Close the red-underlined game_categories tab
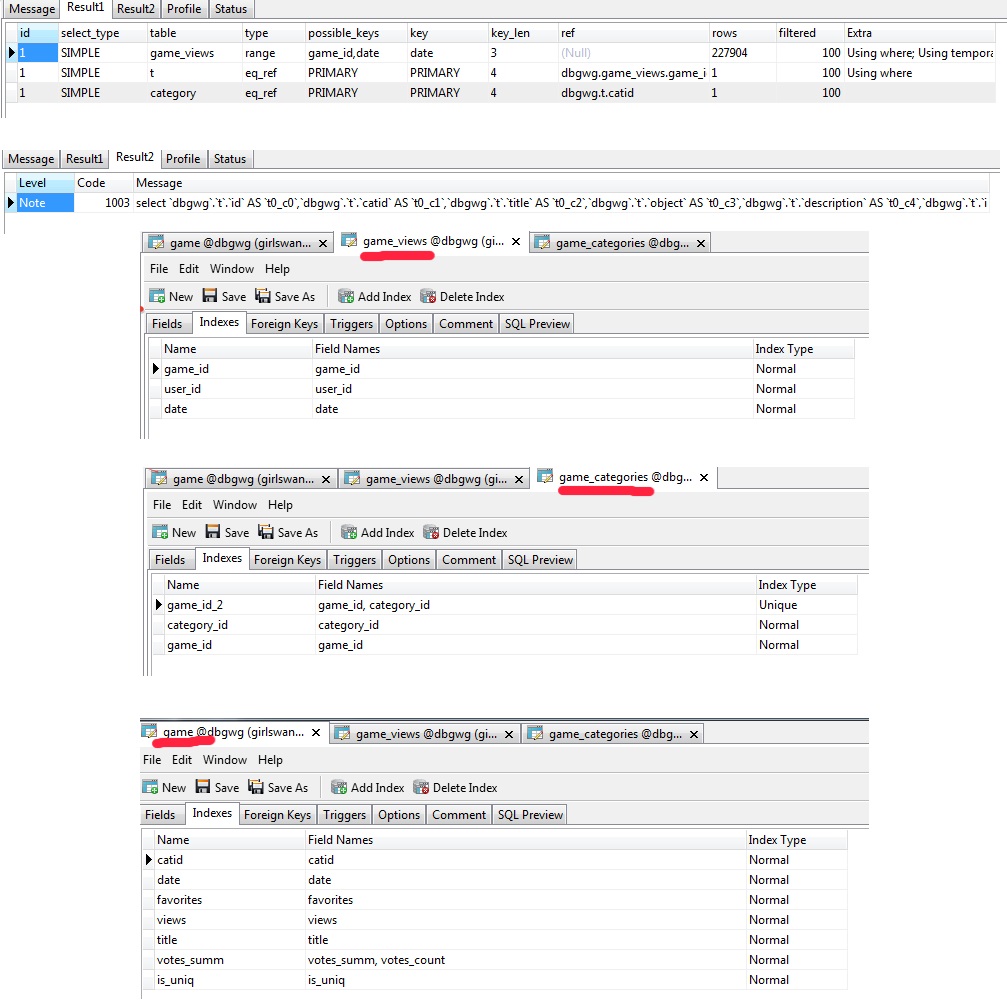This screenshot has width=1007, height=1000. point(704,478)
